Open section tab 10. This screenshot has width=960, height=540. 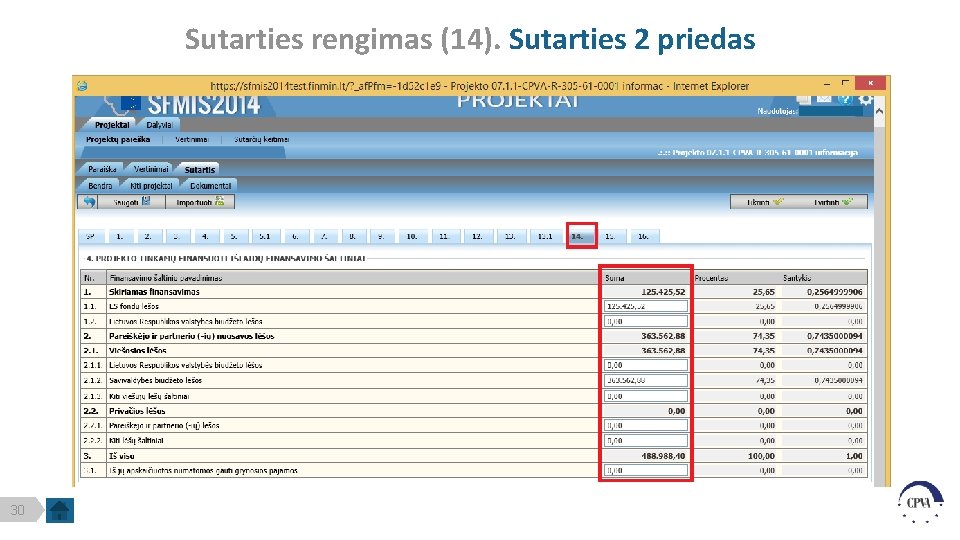coord(412,236)
